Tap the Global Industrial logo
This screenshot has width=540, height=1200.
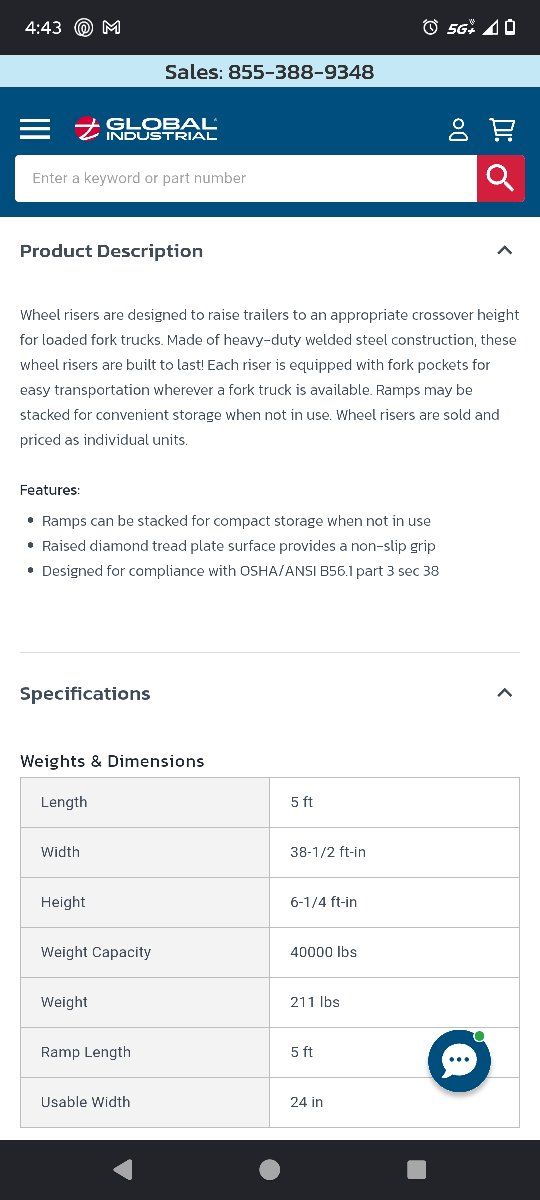145,129
